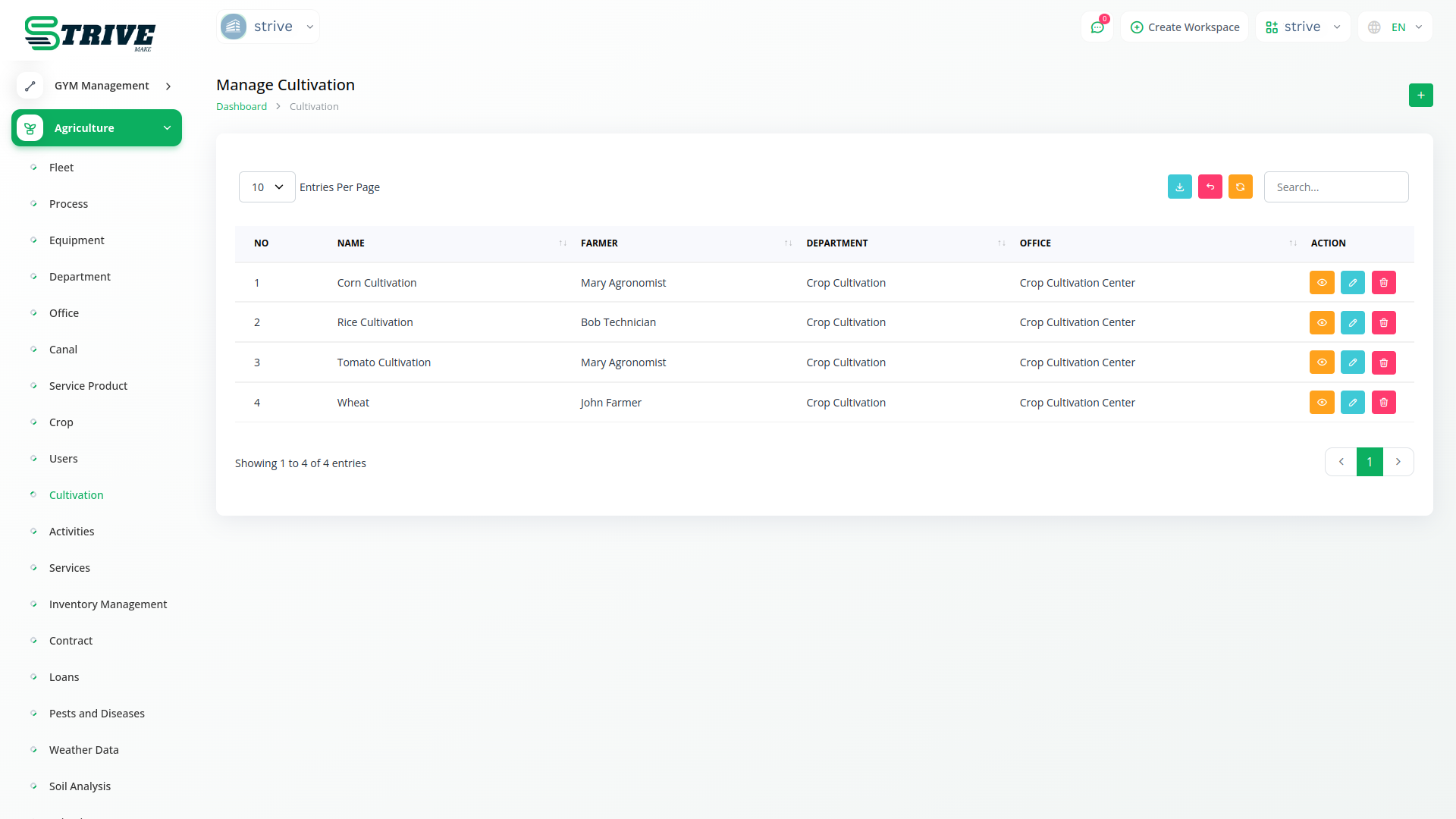Click the Create Workspace button

tap(1185, 27)
